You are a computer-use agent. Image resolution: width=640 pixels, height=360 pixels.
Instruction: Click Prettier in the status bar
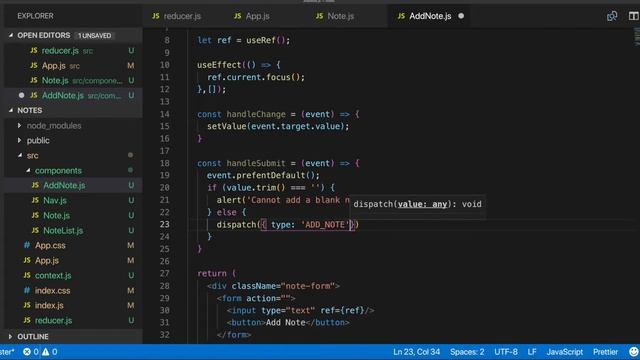[605, 352]
